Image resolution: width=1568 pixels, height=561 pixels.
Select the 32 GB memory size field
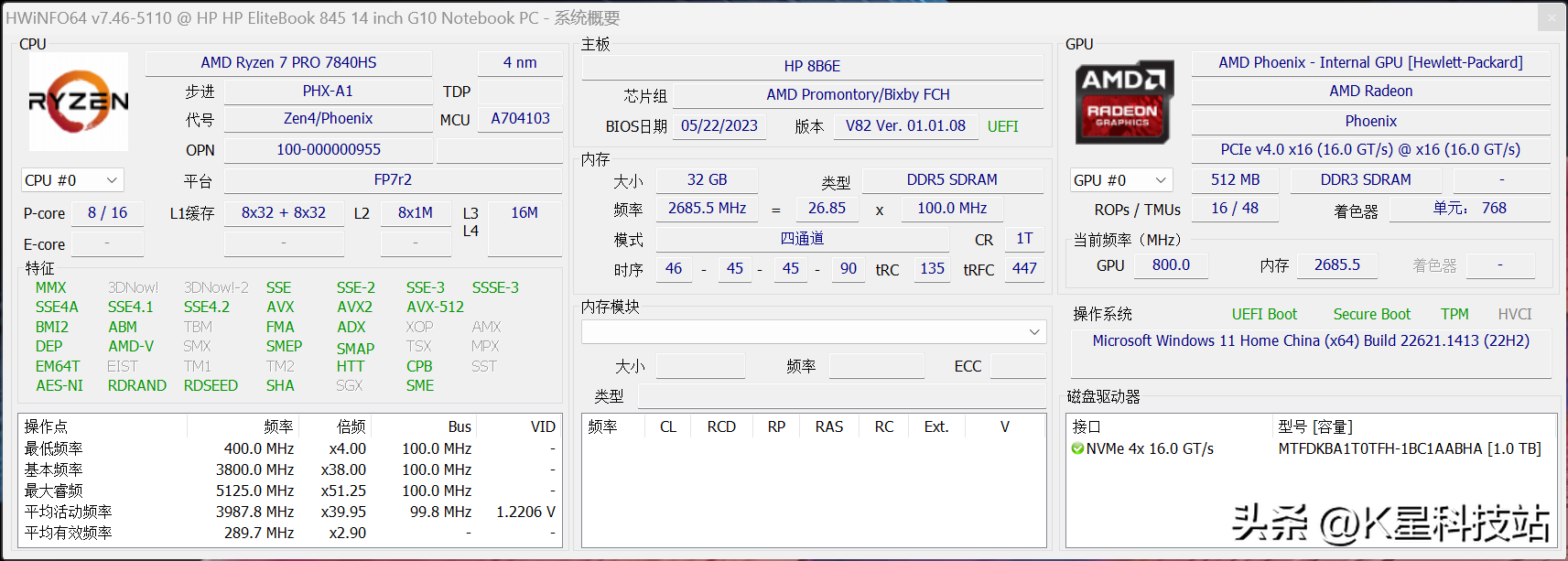pos(707,180)
